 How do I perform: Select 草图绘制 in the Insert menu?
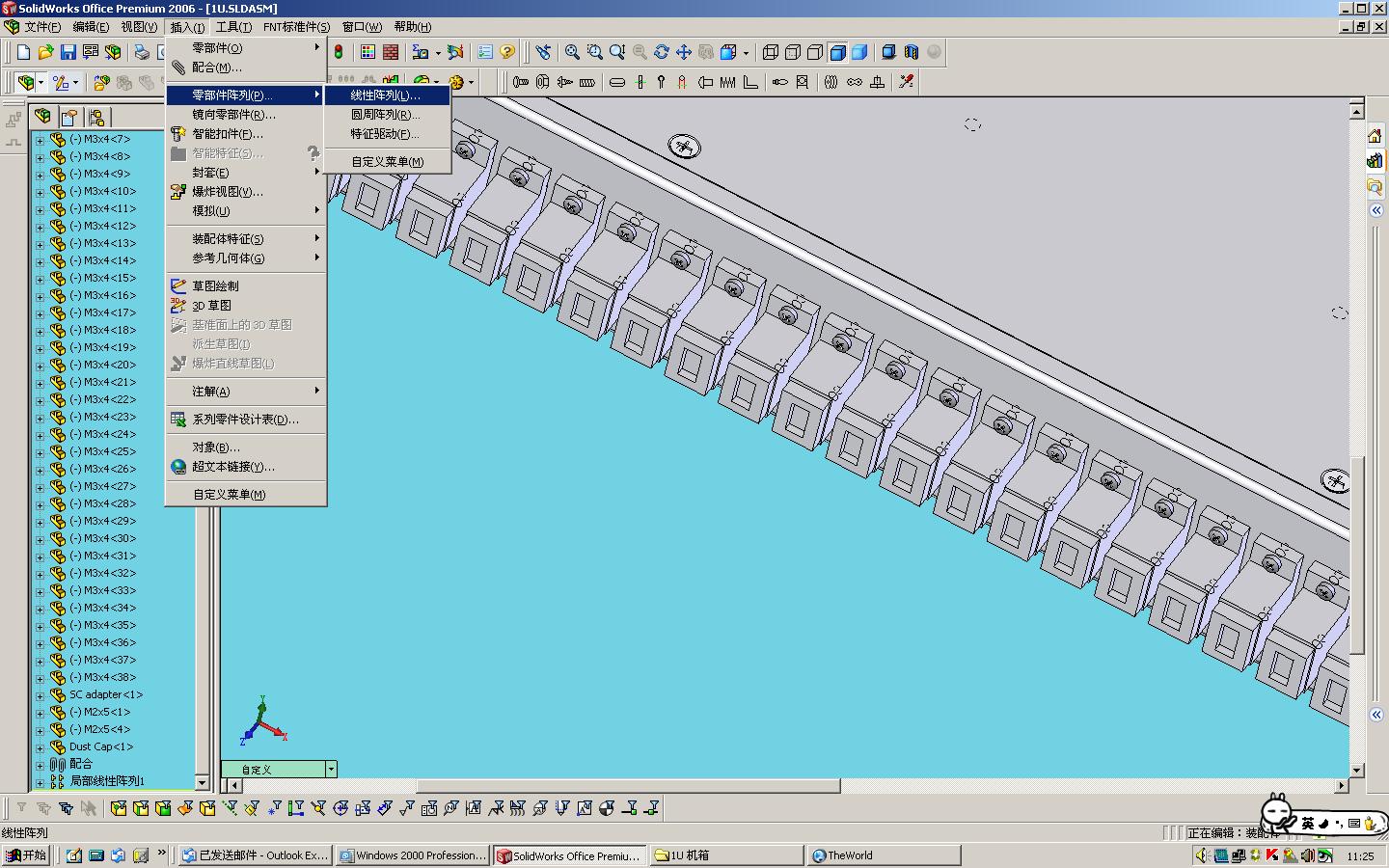tap(246, 286)
